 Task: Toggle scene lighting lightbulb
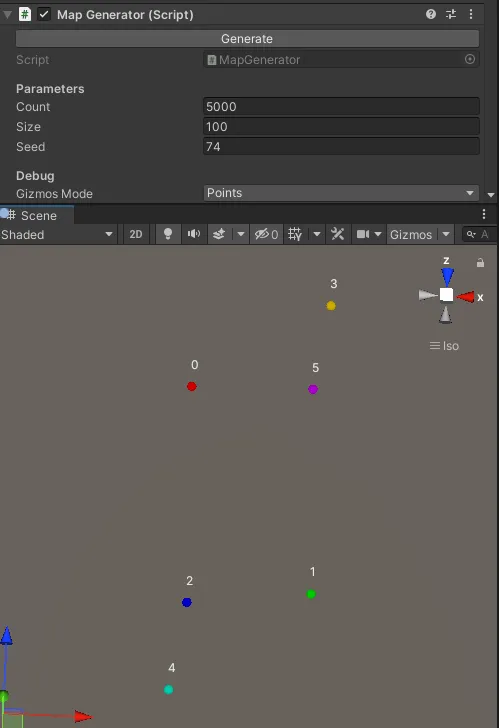tap(168, 234)
